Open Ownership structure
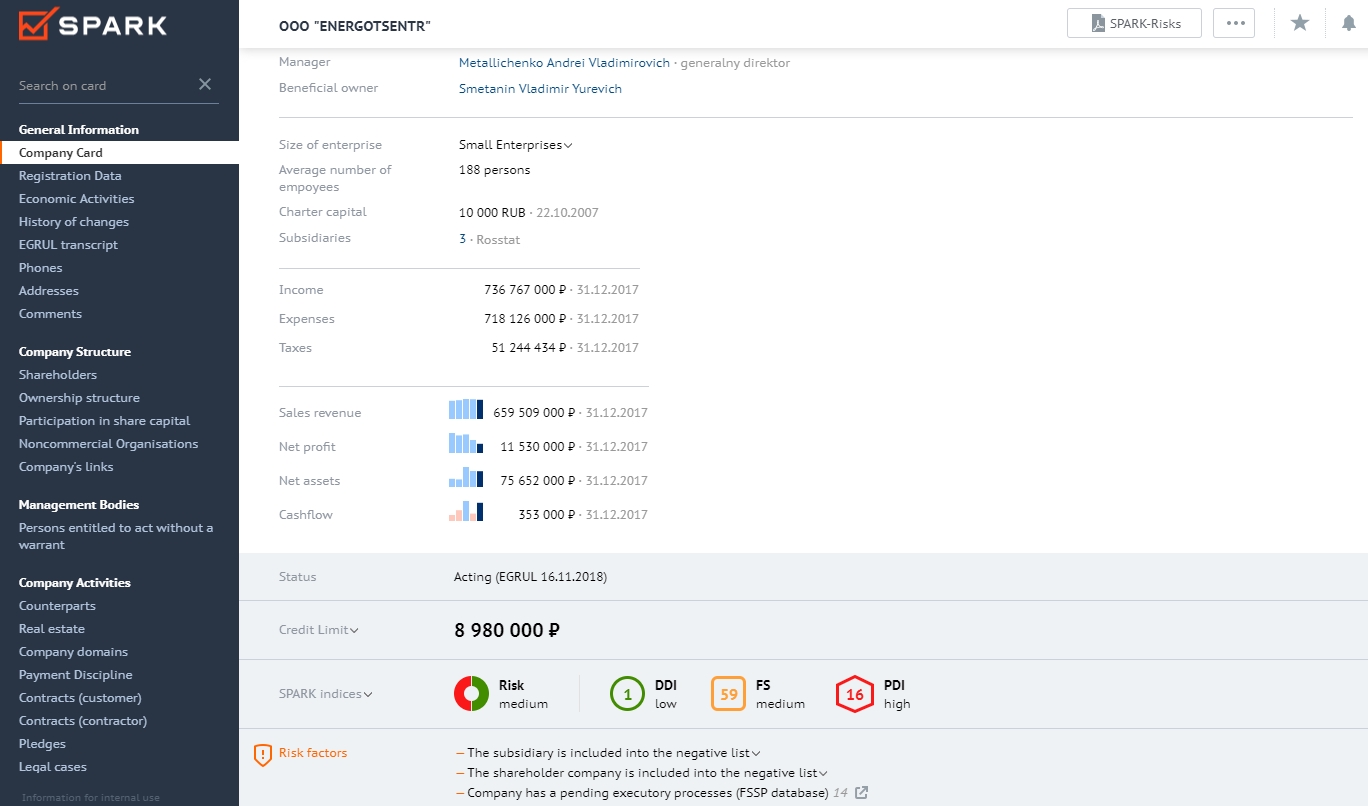The width and height of the screenshot is (1368, 806). (79, 398)
